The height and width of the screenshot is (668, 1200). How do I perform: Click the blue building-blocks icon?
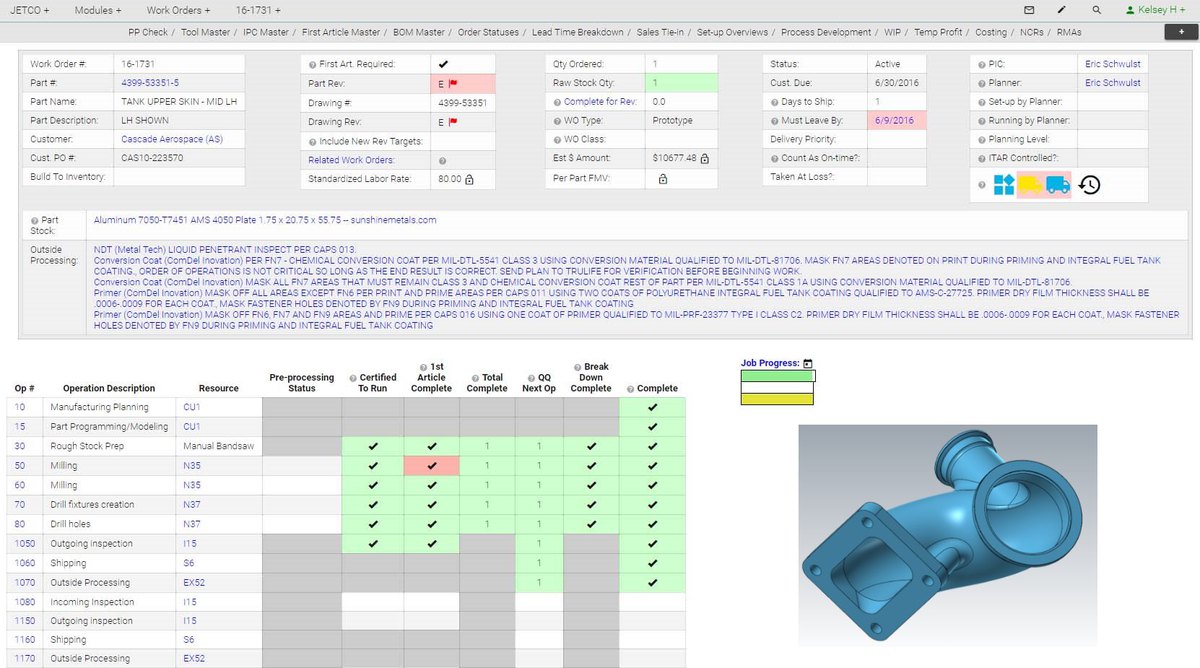click(x=1004, y=184)
